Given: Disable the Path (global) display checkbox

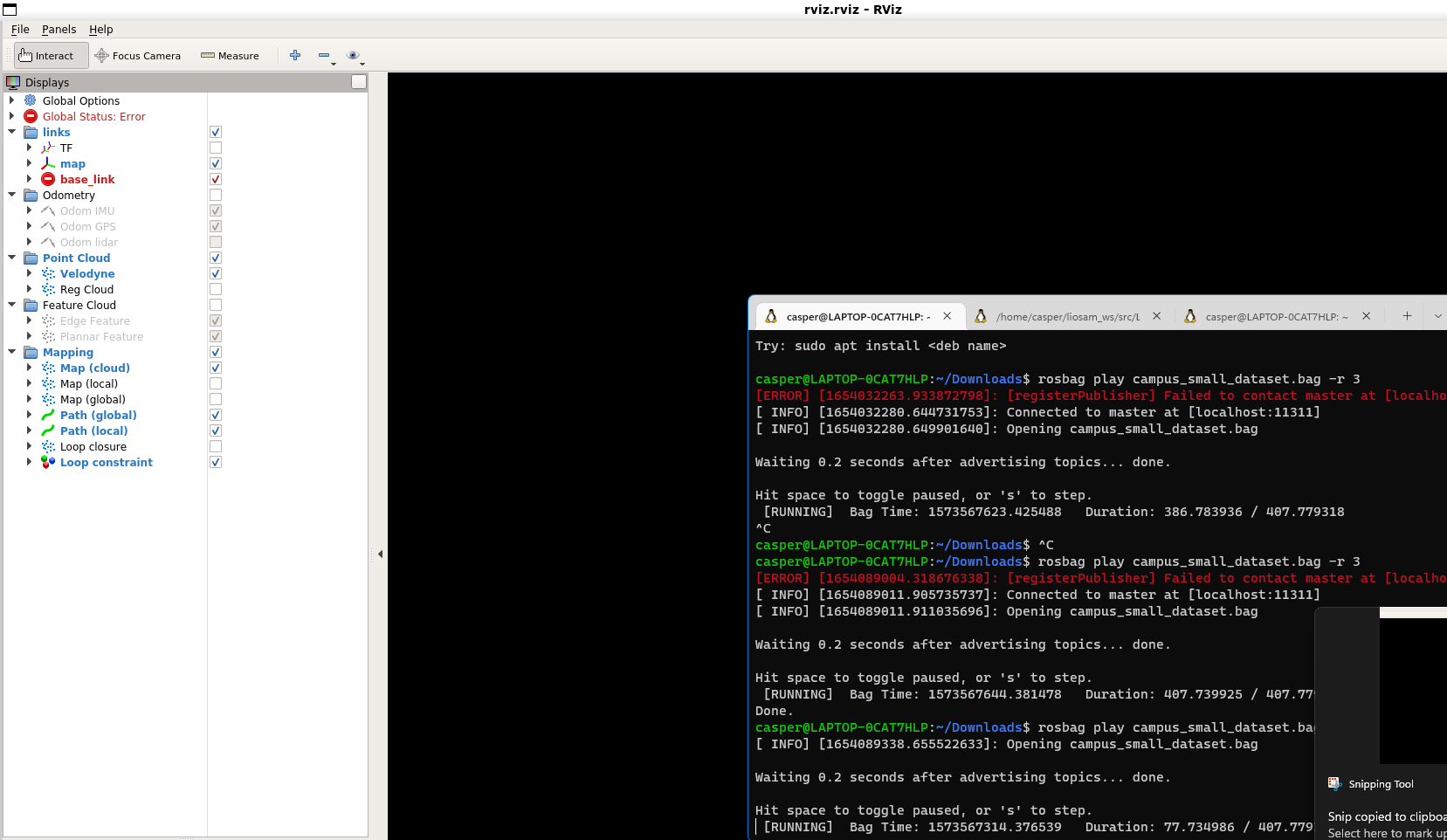Looking at the screenshot, I should pos(215,415).
